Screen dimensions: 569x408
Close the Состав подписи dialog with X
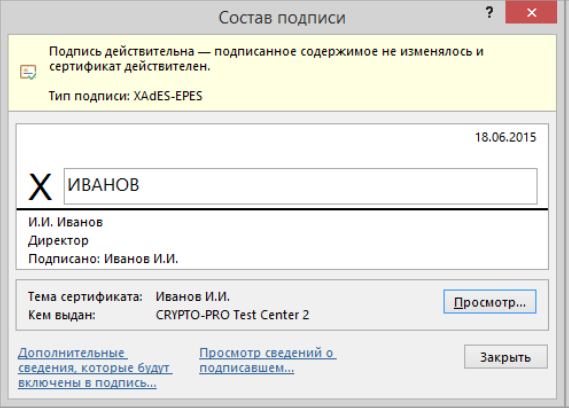531,13
